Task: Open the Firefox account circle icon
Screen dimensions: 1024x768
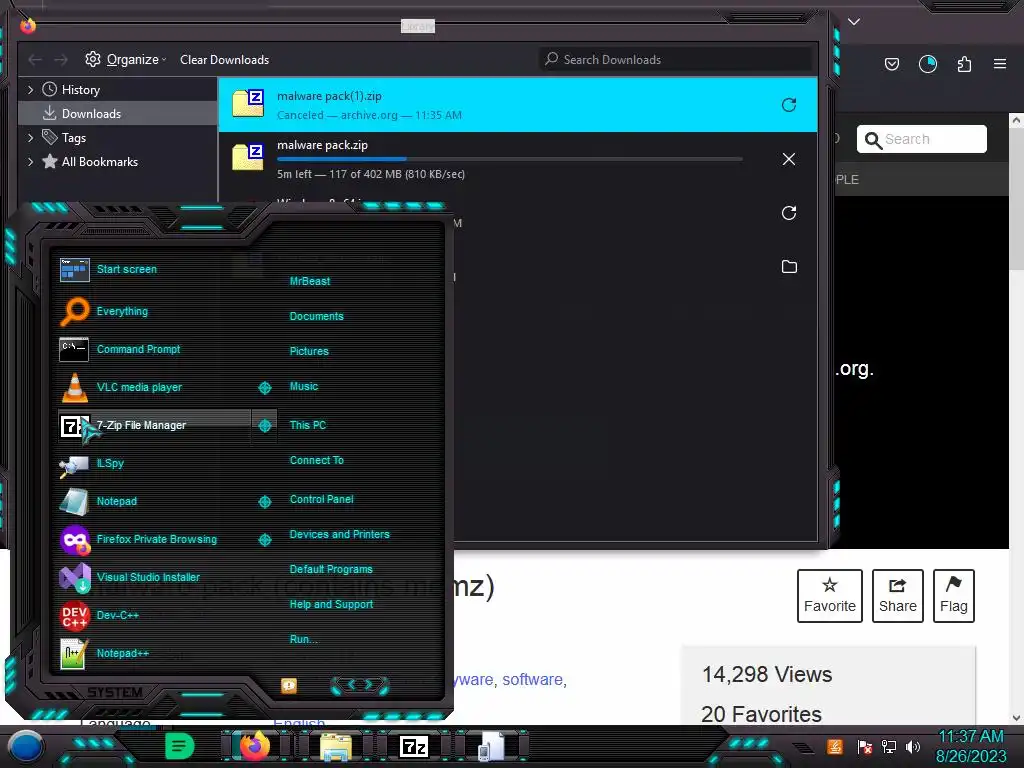Action: click(x=927, y=64)
